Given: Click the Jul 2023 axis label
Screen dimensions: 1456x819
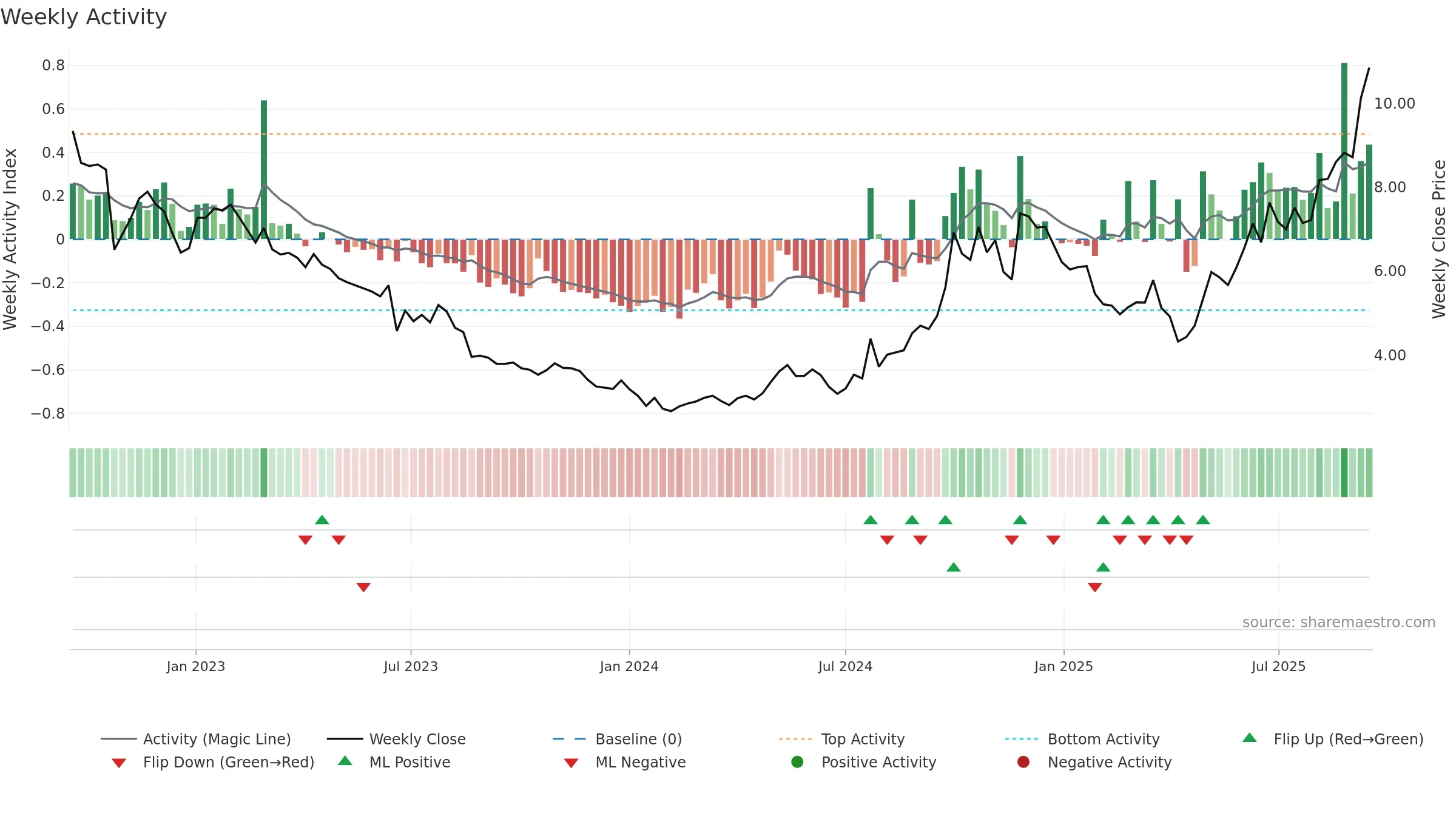Looking at the screenshot, I should coord(411,666).
